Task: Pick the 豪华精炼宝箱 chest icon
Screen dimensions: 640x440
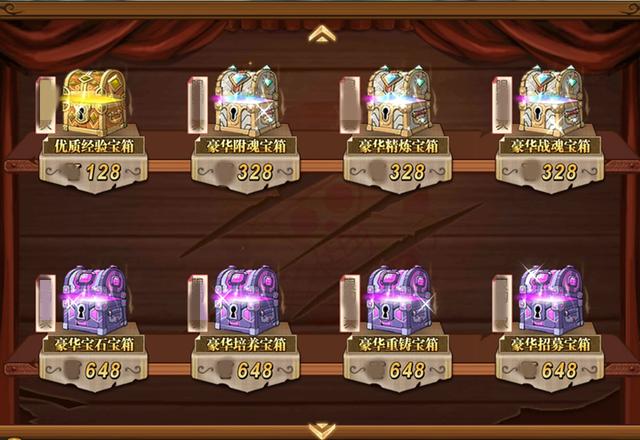Action: pos(399,101)
